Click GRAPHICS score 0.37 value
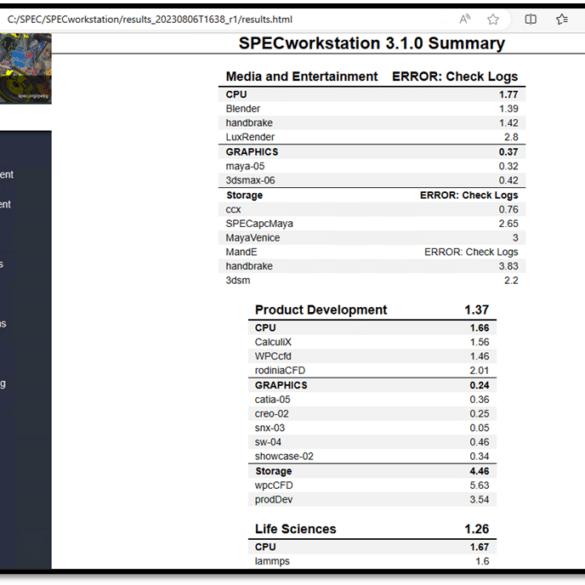Image resolution: width=585 pixels, height=585 pixels. click(509, 152)
